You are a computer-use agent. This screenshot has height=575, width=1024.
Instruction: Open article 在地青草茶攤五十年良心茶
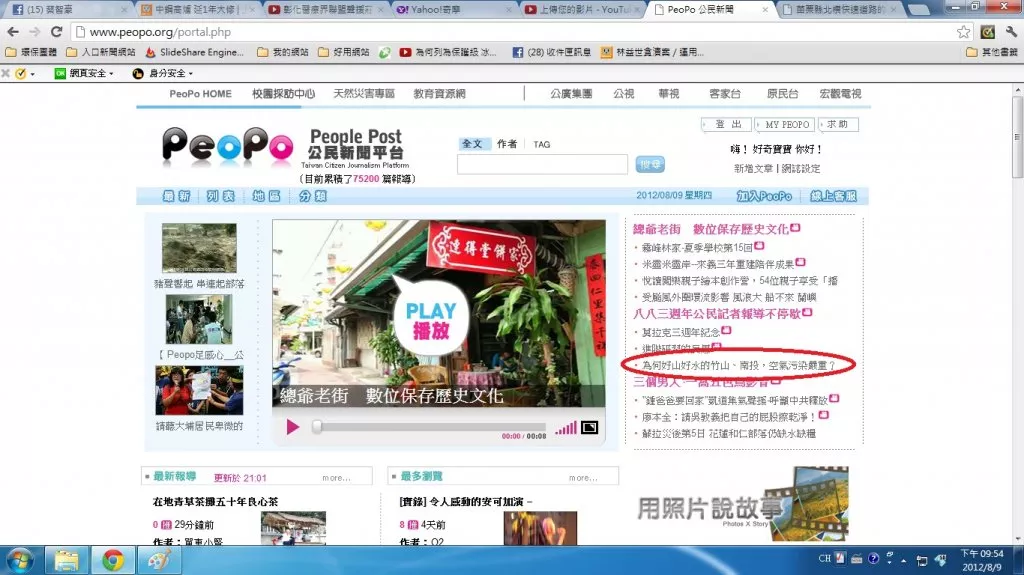click(215, 502)
